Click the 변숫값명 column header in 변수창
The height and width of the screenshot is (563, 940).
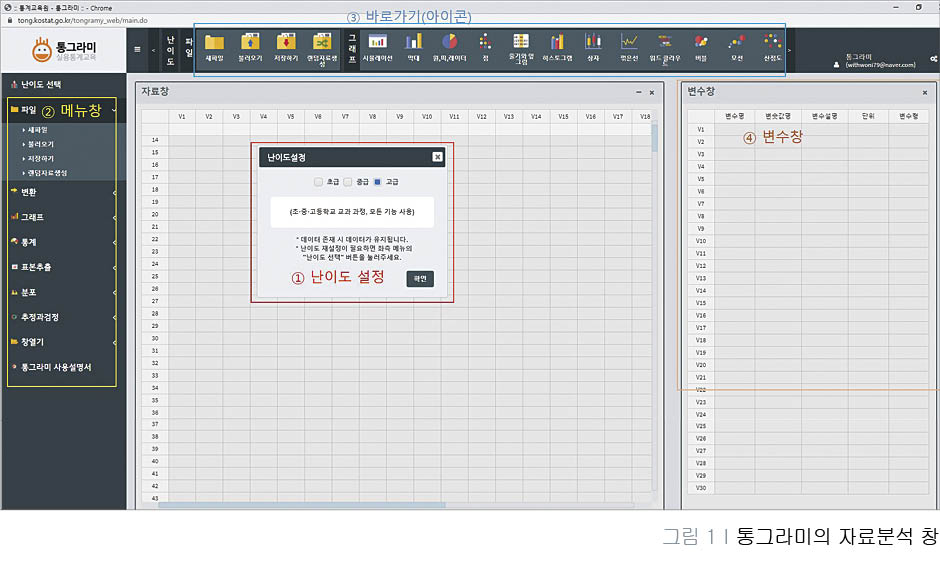[778, 116]
